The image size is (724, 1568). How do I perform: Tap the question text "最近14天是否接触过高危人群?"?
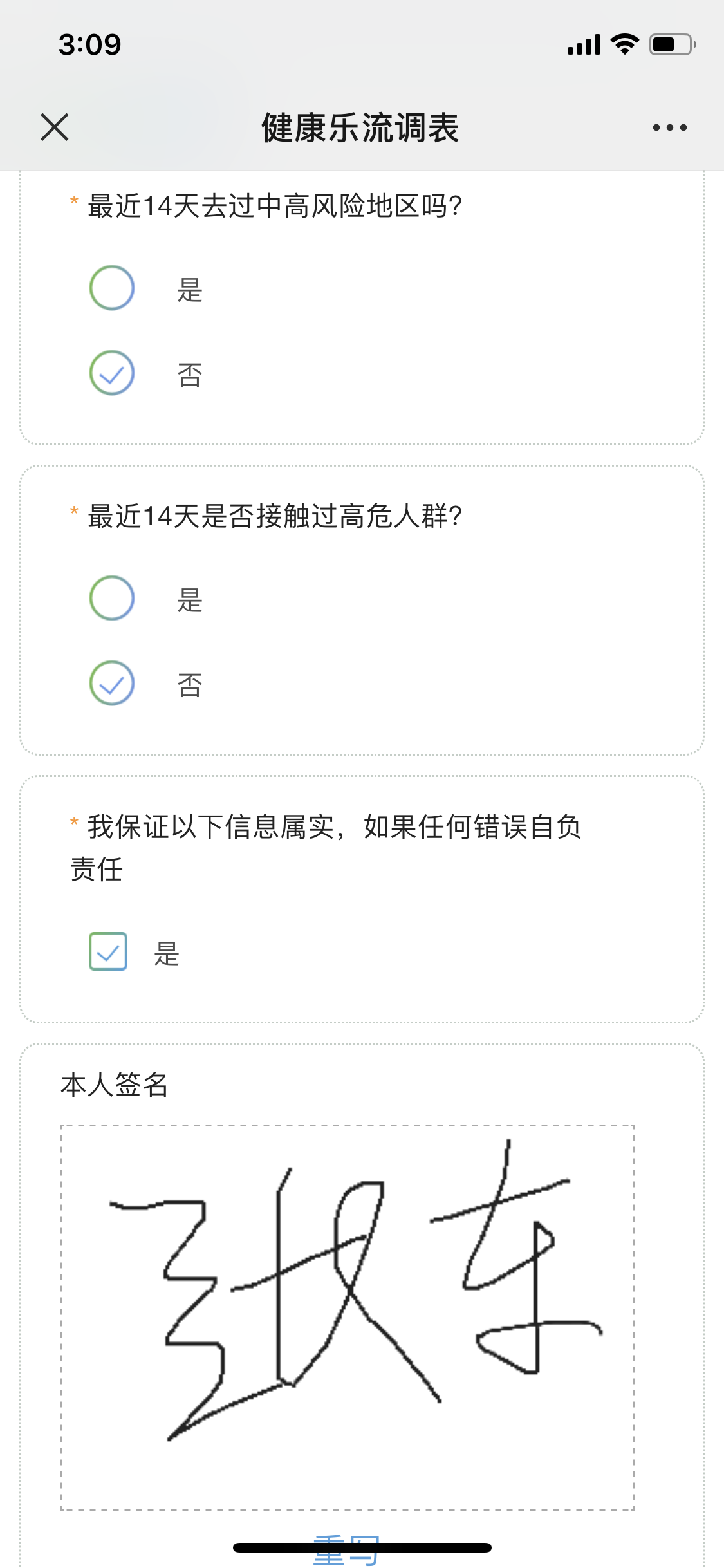(275, 516)
